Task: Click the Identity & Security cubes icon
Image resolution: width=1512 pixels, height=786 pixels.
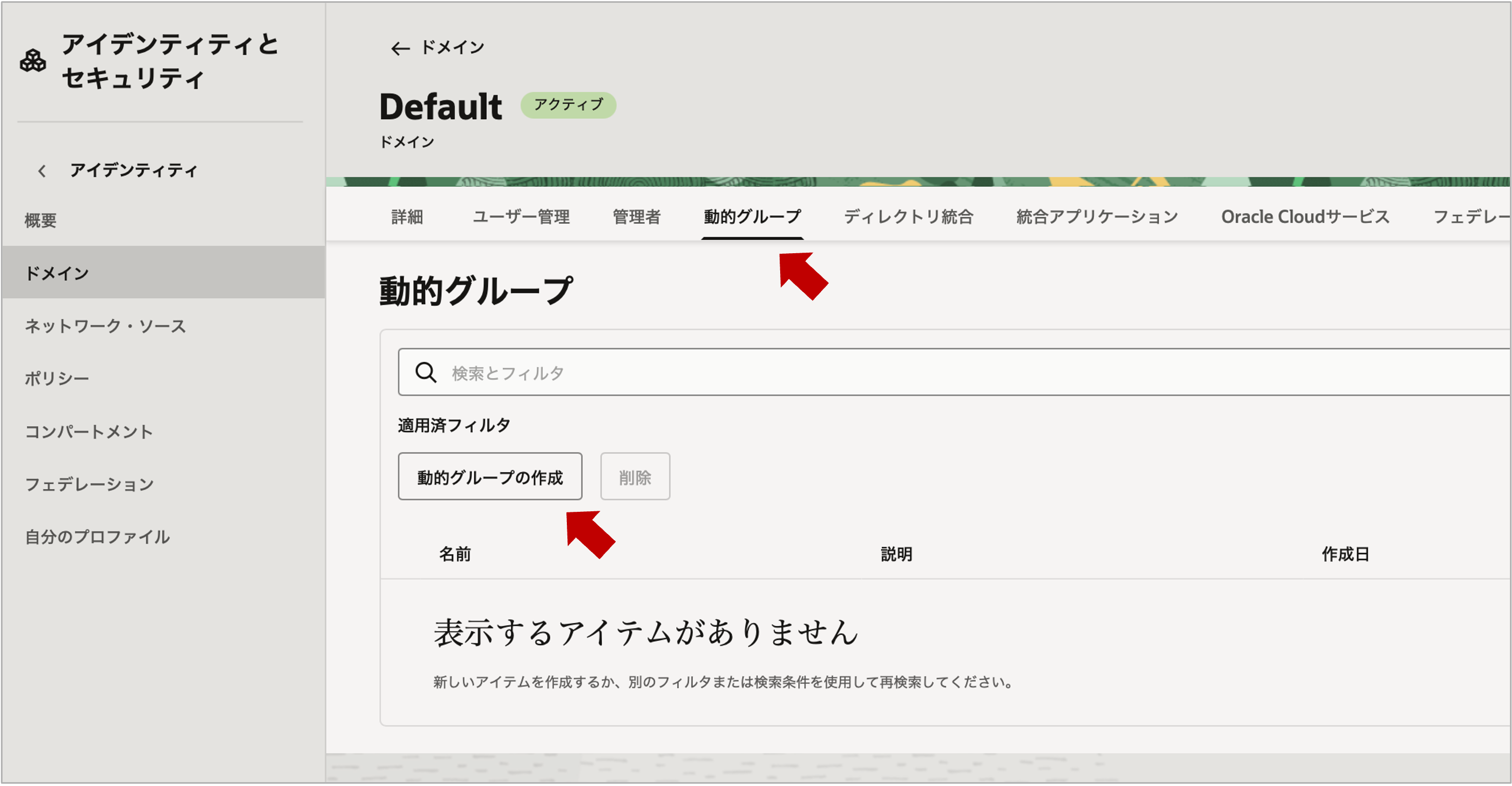Action: point(33,61)
